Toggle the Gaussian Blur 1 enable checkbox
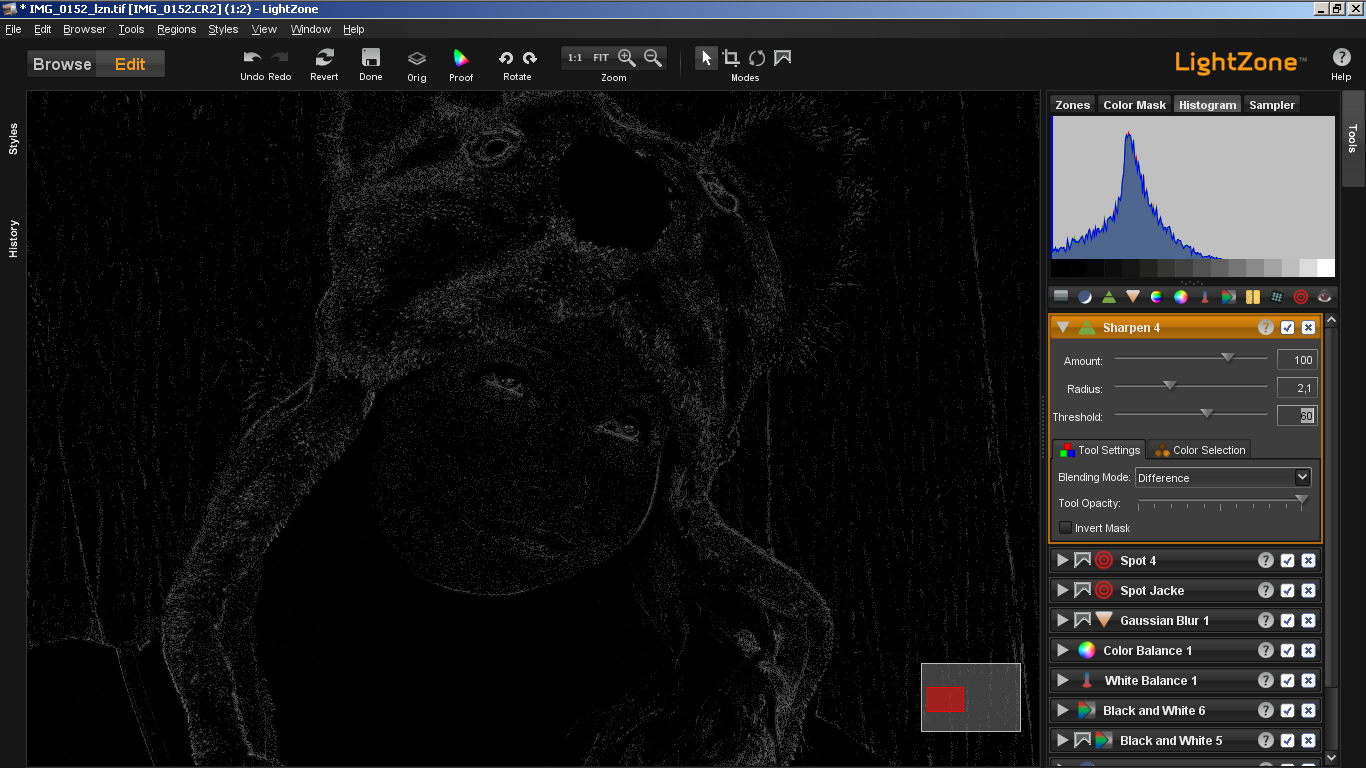This screenshot has width=1366, height=768. point(1287,621)
